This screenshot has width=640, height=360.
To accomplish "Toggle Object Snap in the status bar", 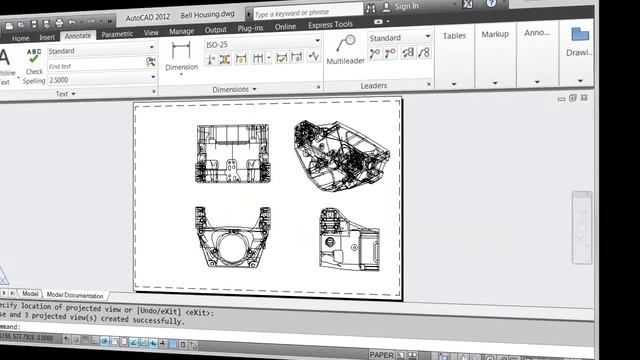I will (114, 342).
